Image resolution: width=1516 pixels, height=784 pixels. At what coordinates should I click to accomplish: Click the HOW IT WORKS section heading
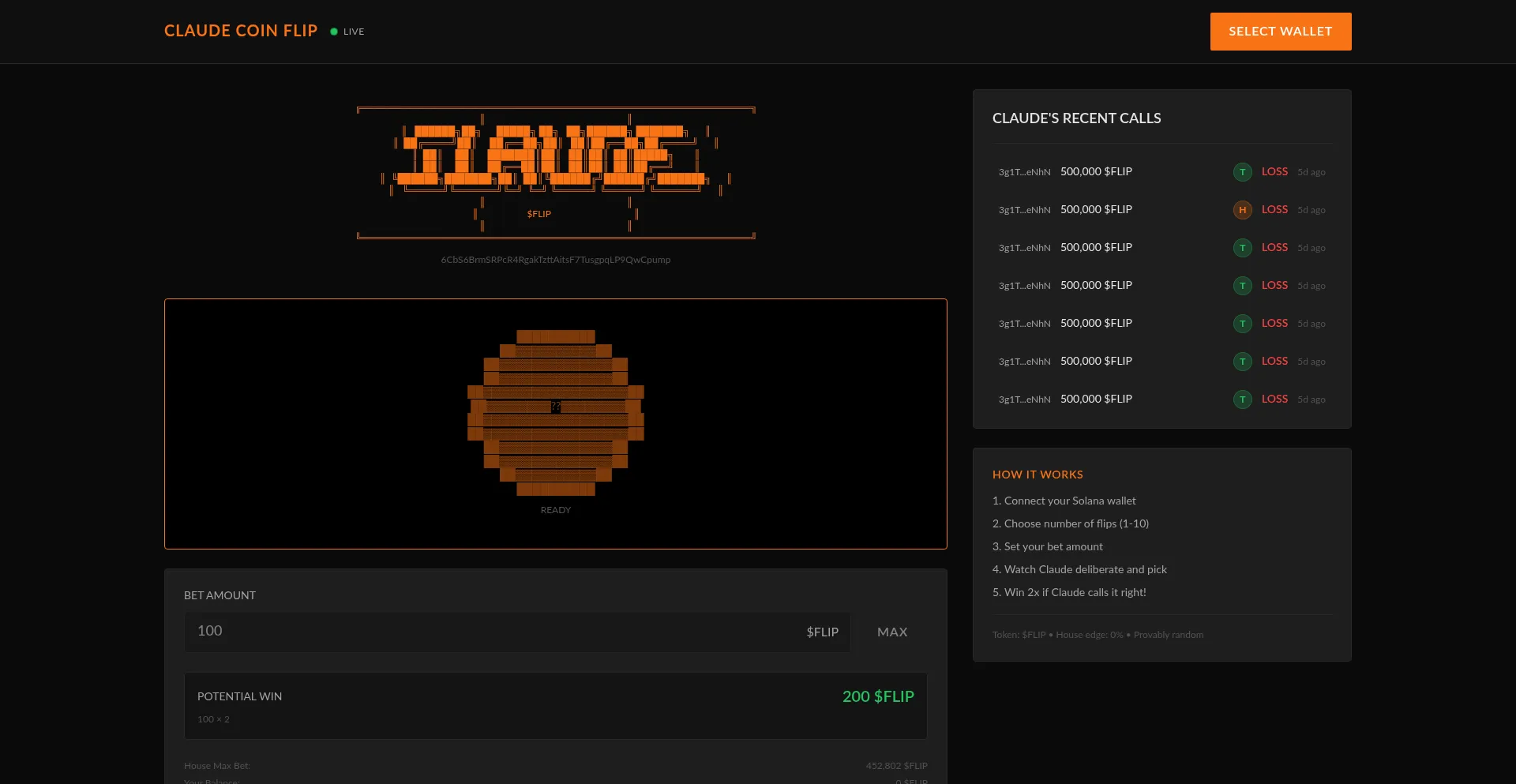click(x=1038, y=475)
